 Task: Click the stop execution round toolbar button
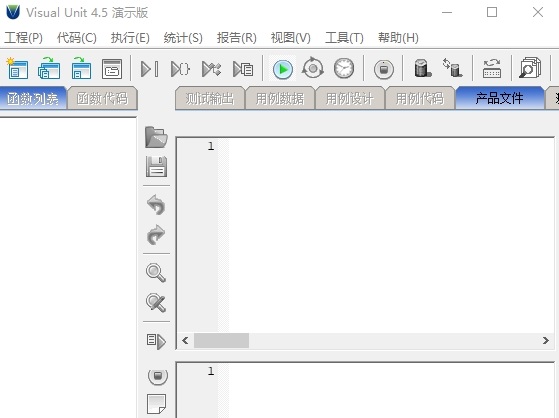click(x=384, y=69)
